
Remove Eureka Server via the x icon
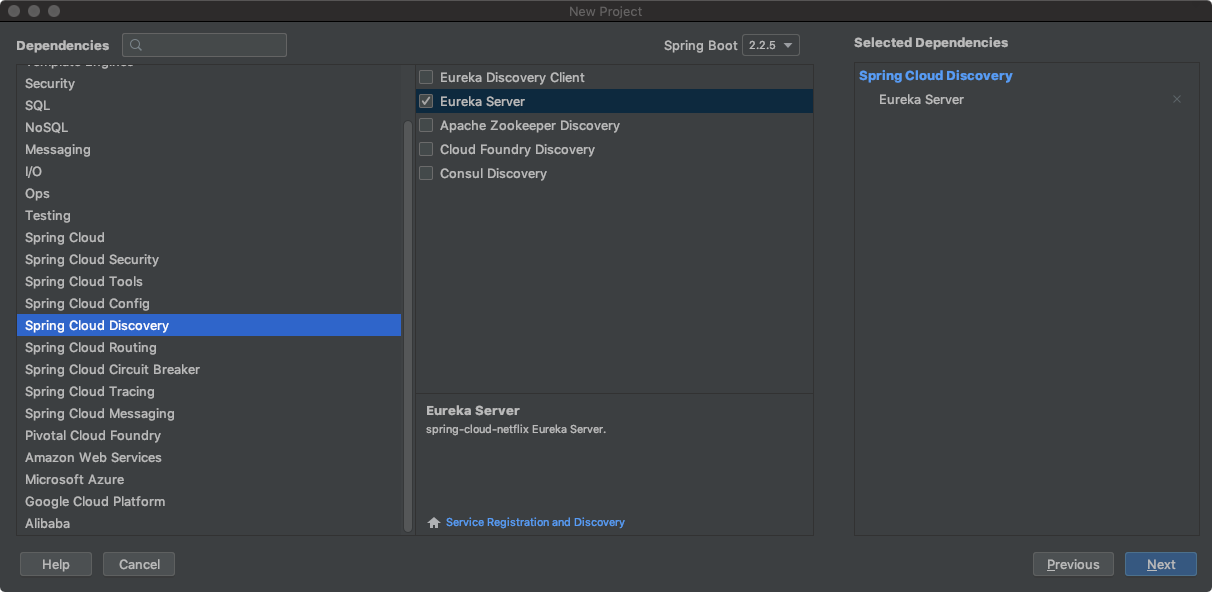(x=1177, y=100)
